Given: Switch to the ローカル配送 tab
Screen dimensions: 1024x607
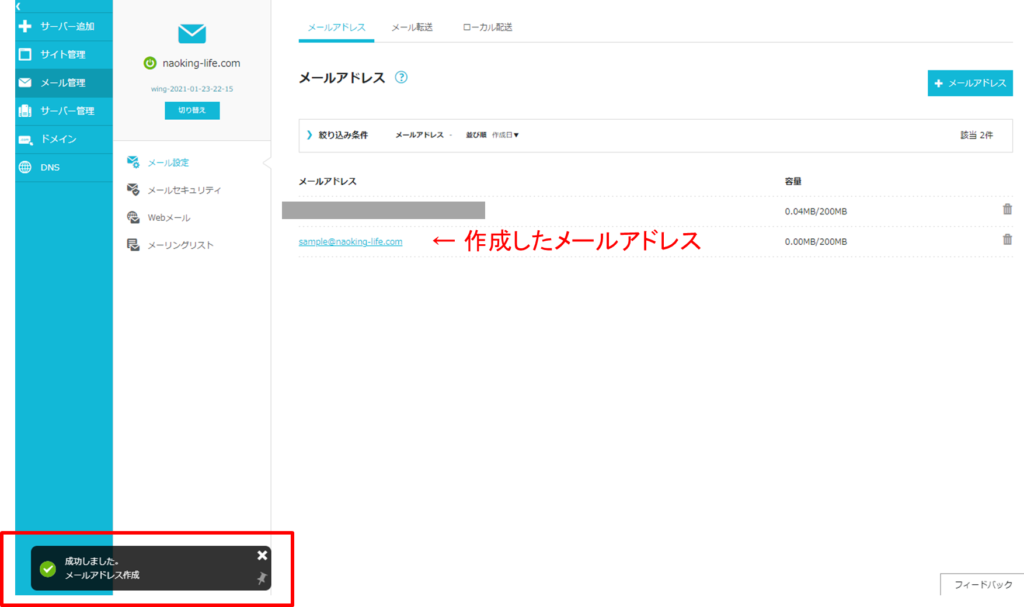Looking at the screenshot, I should (x=487, y=27).
